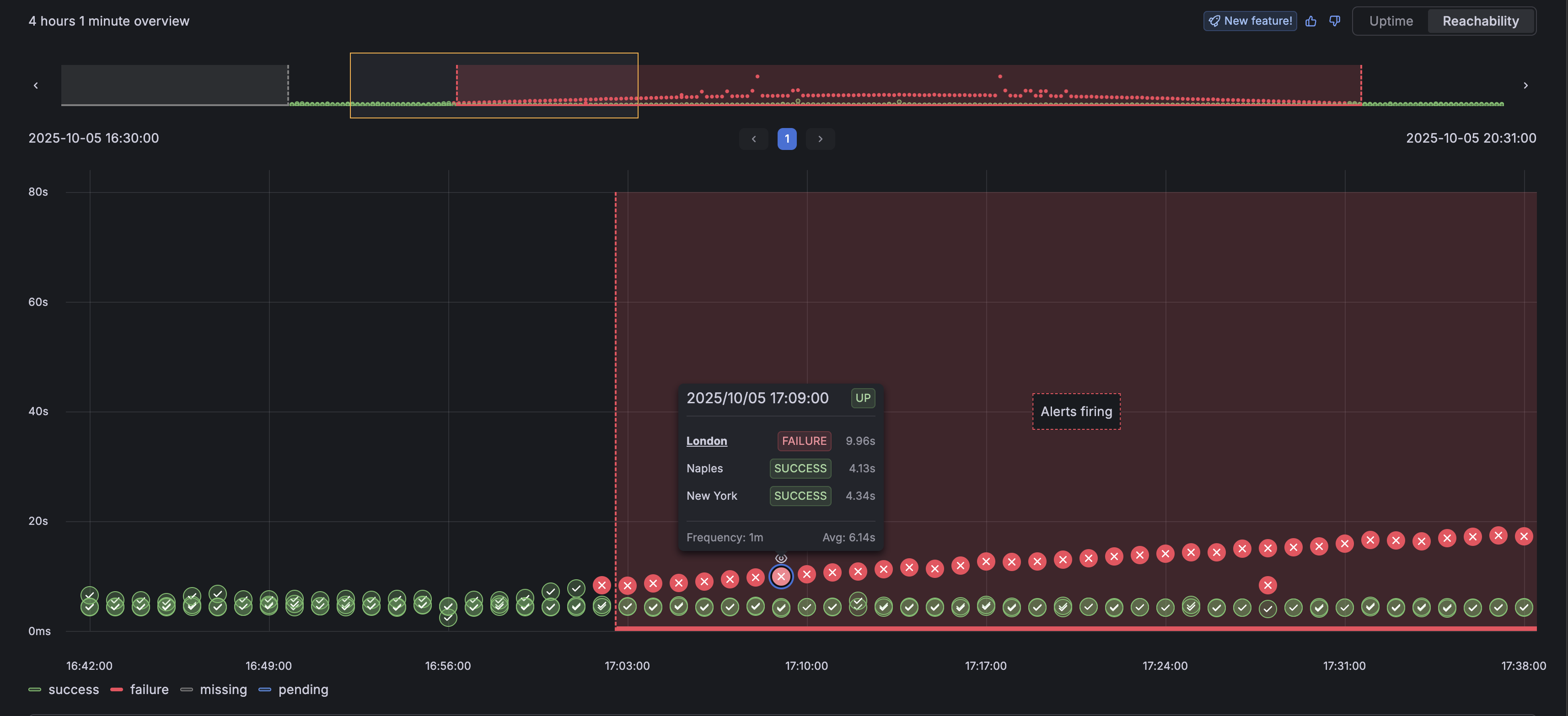1568x716 pixels.
Task: Open the London region details link
Action: (x=706, y=441)
